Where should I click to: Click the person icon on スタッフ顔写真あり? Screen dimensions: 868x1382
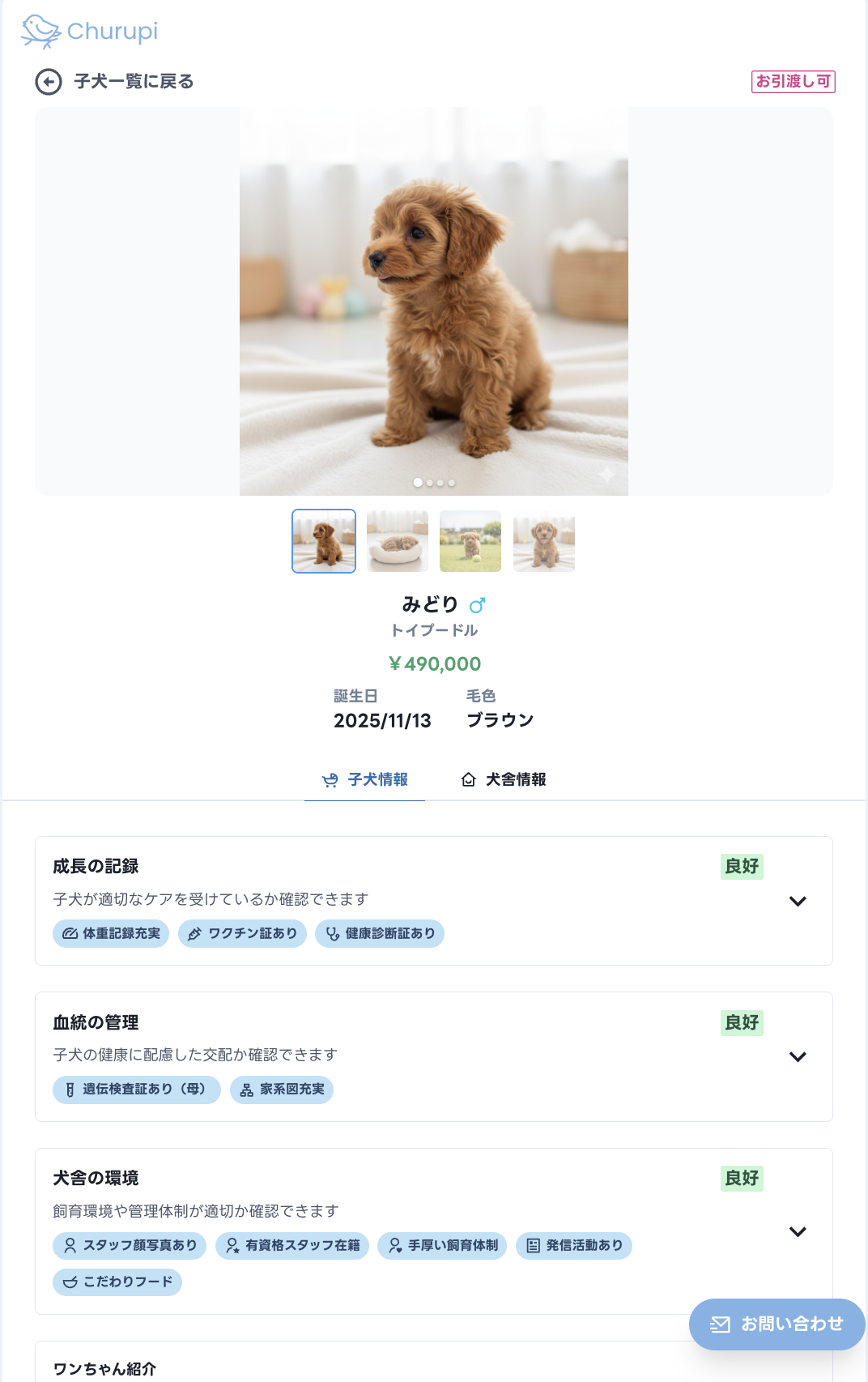pos(69,1246)
